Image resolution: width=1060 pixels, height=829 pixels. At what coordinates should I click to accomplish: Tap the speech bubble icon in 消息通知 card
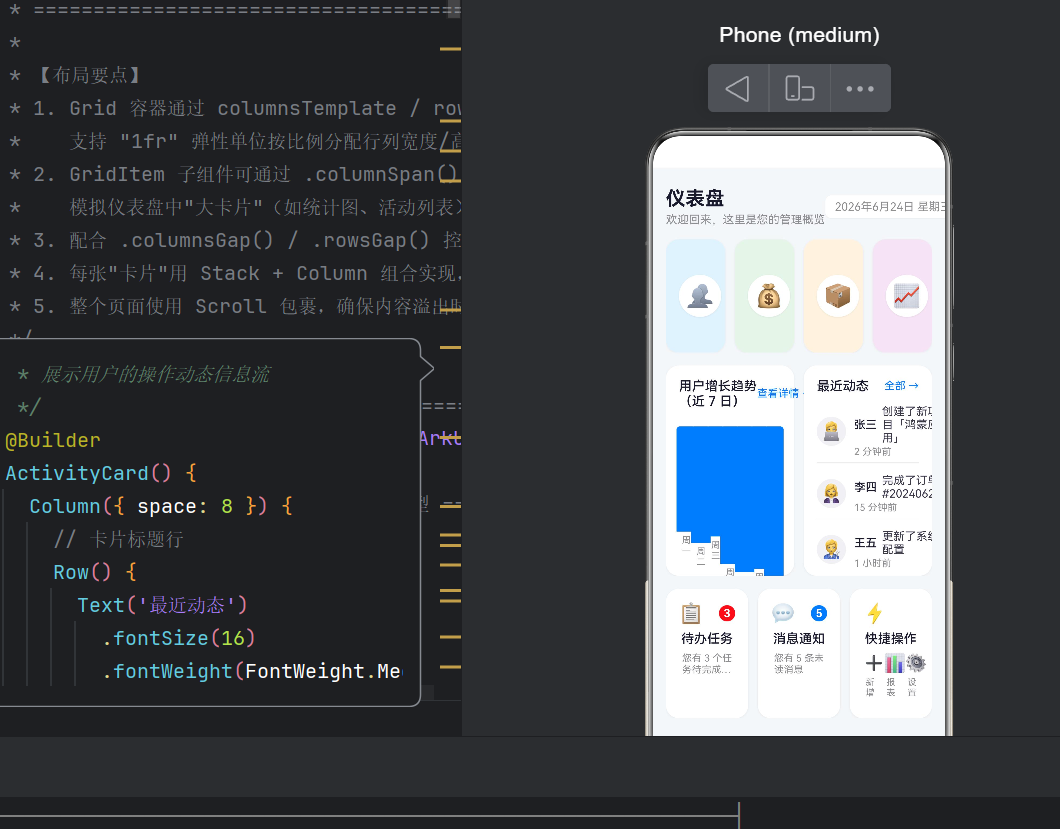tap(783, 613)
